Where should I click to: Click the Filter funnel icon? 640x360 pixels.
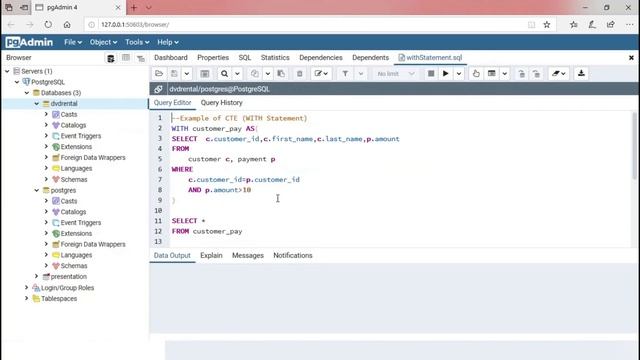345,74
